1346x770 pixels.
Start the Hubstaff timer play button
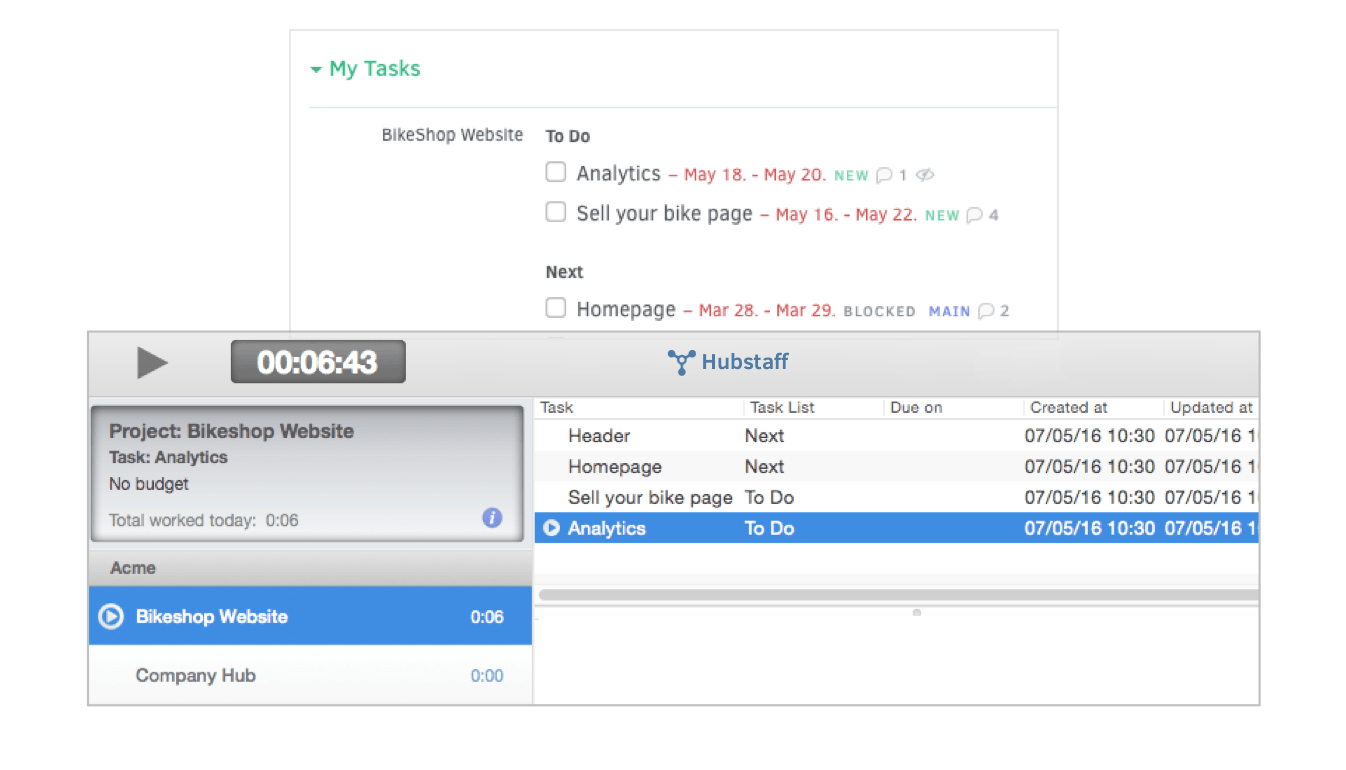[x=152, y=362]
